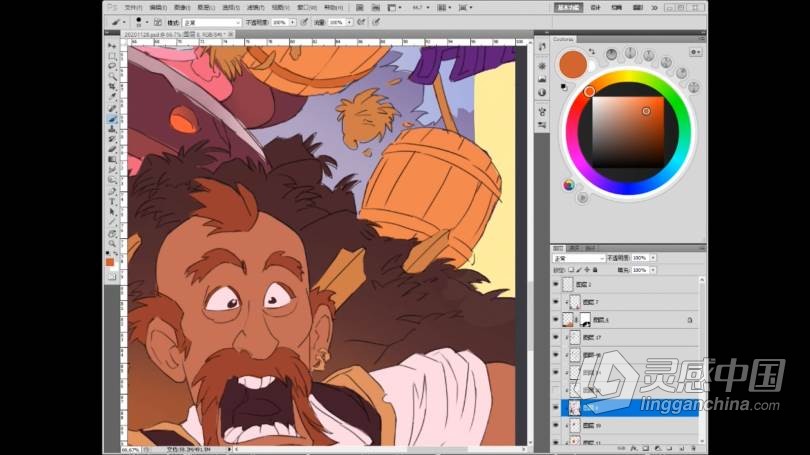This screenshot has width=810, height=455.
Task: Select the Eyedropper tool
Action: click(112, 97)
